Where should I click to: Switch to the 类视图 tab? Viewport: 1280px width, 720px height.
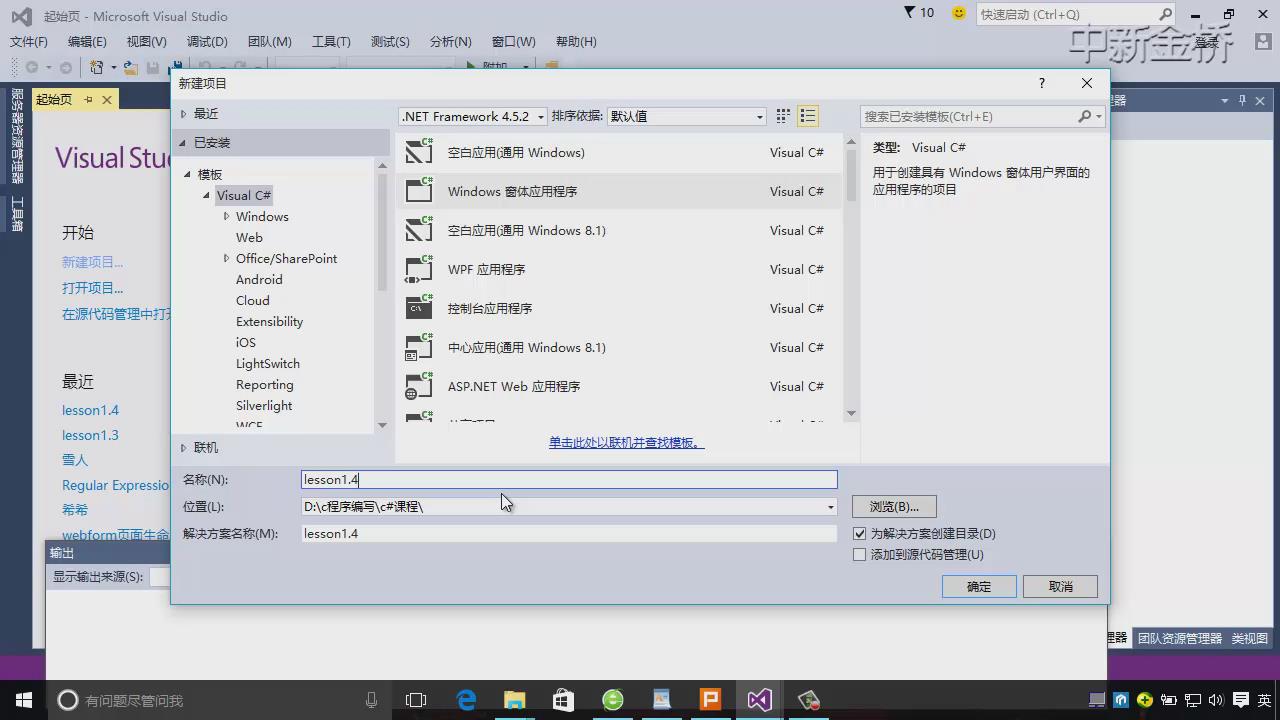[x=1250, y=638]
